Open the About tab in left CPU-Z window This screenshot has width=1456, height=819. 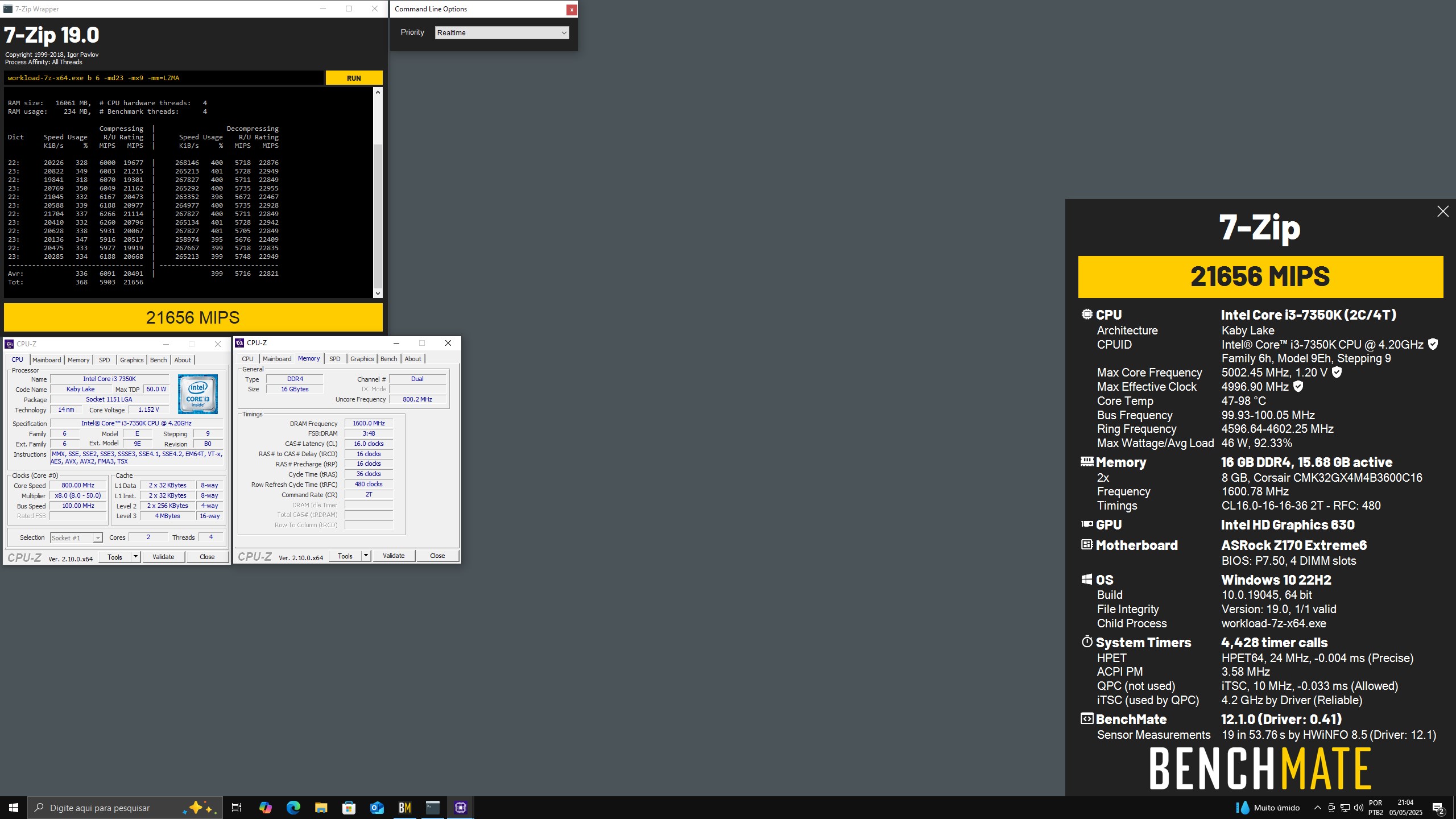click(183, 360)
